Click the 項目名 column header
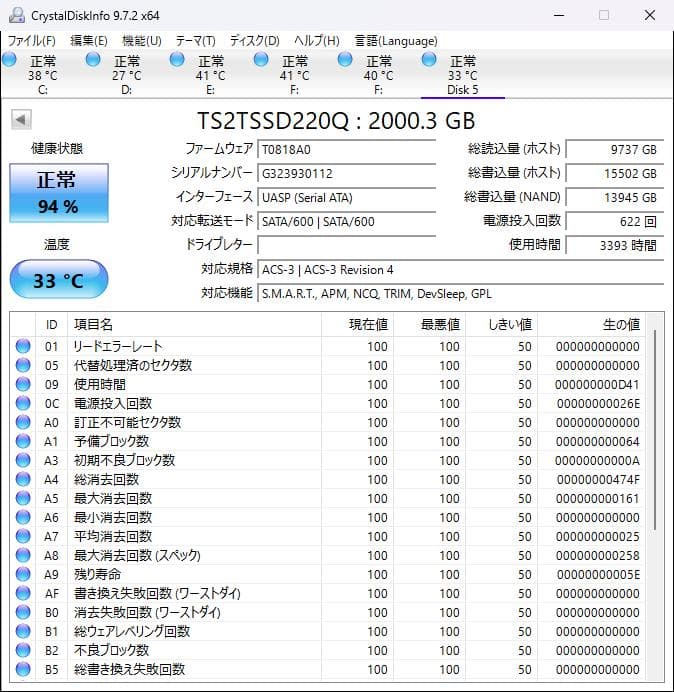The height and width of the screenshot is (692, 674). click(x=194, y=324)
